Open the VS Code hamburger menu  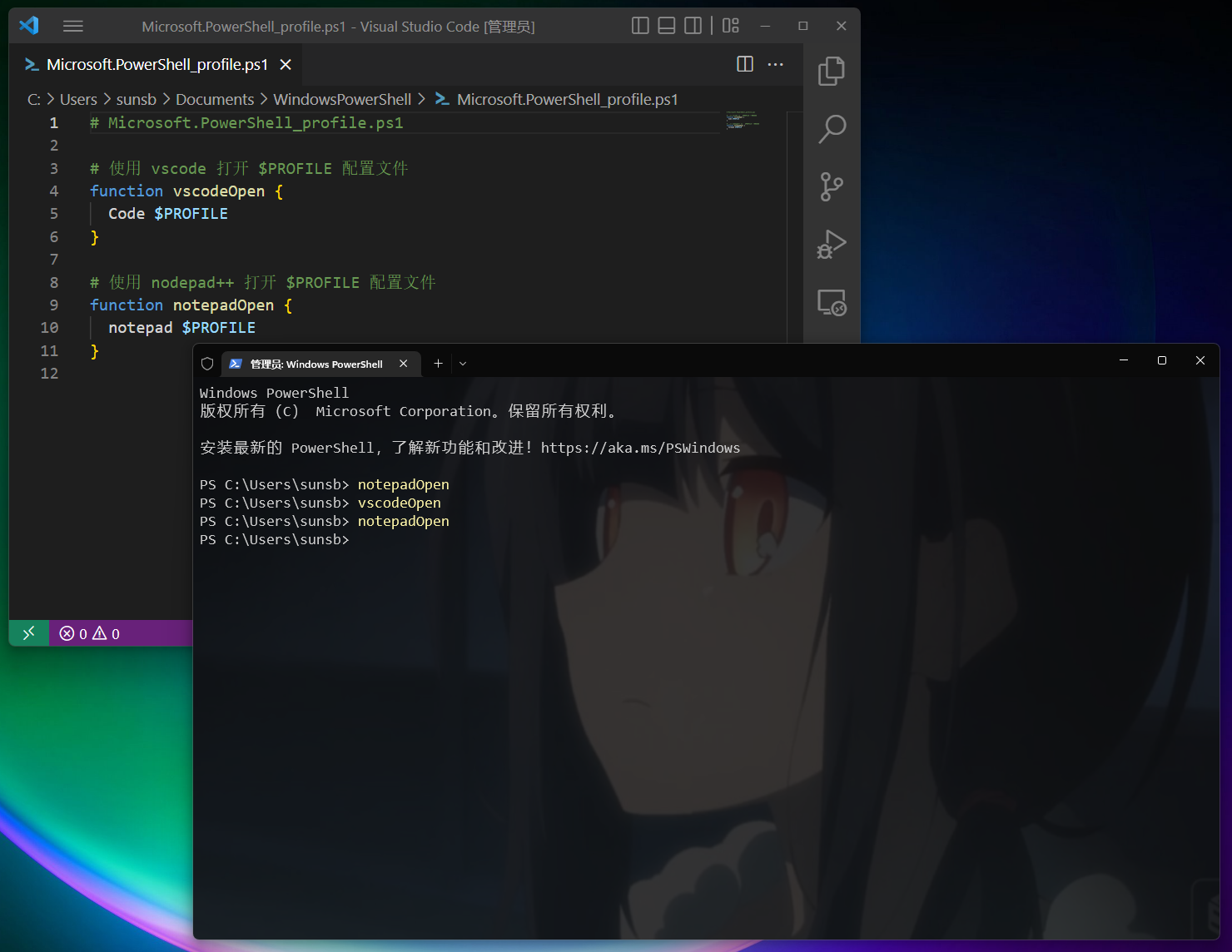point(73,26)
